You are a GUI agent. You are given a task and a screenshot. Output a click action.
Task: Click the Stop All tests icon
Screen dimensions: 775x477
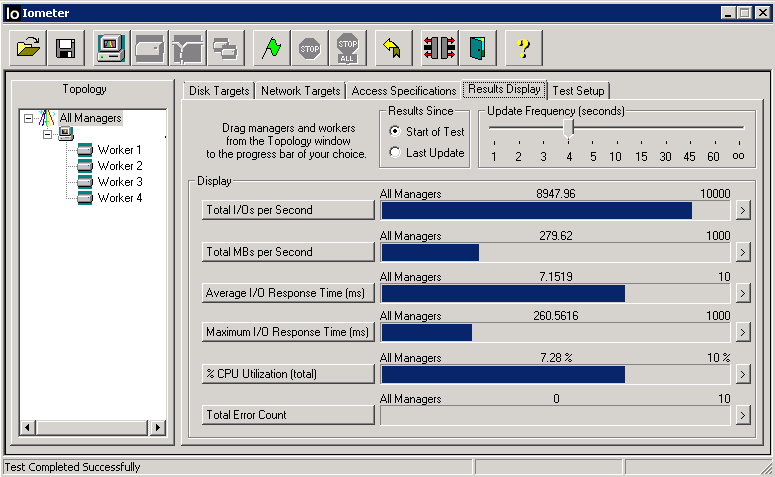(x=347, y=48)
